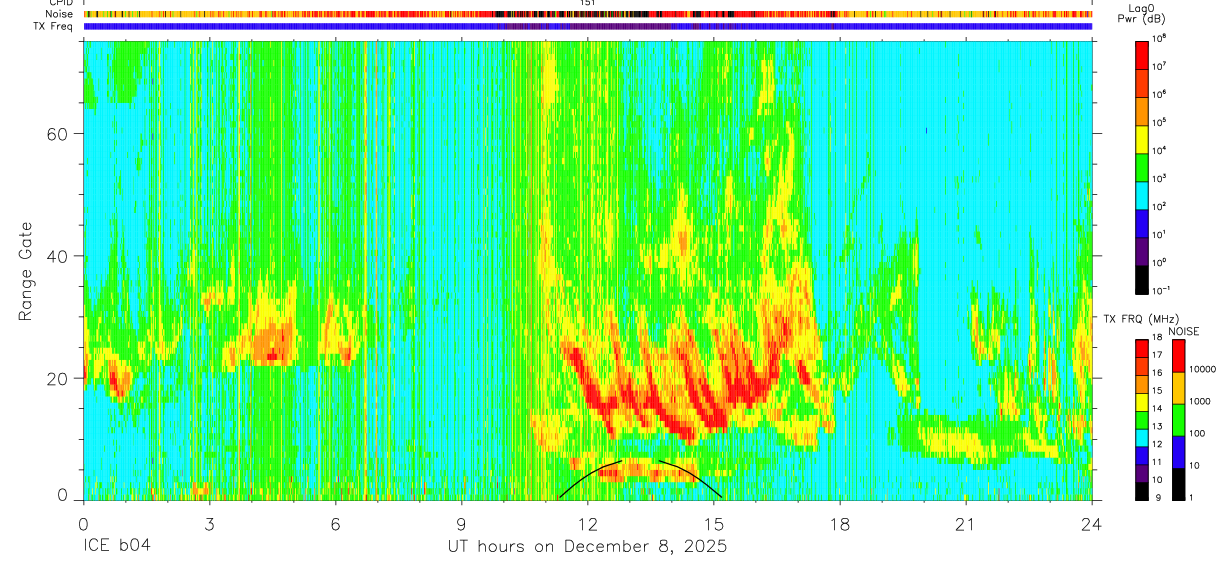Click the '100' label in the NOISE legend

click(1195, 434)
